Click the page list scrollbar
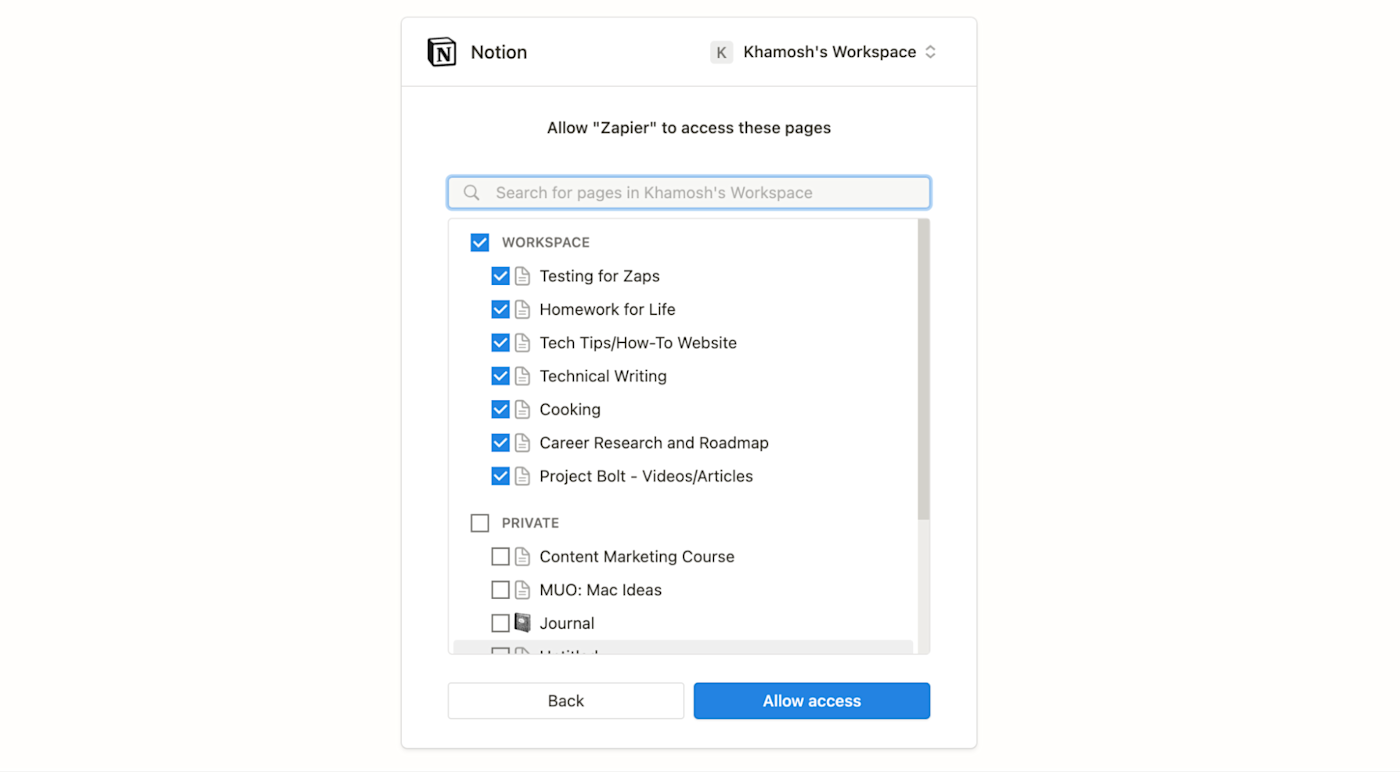1400x772 pixels. tap(923, 370)
